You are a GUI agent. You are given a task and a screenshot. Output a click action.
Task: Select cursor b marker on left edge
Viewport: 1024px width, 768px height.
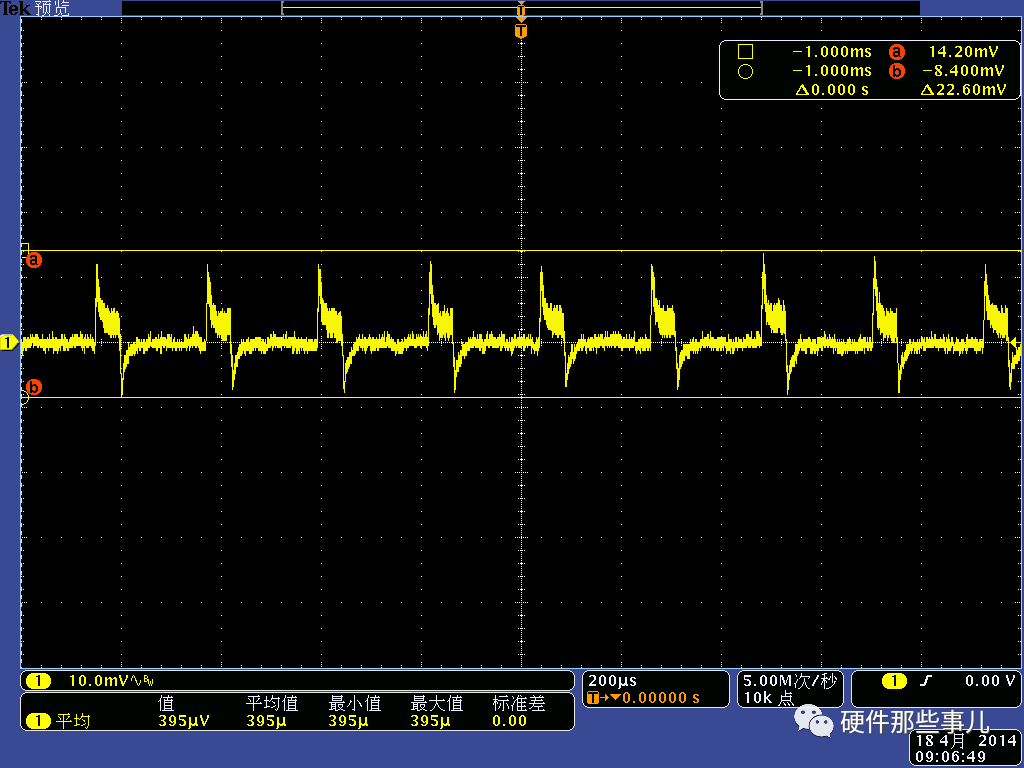(x=34, y=387)
